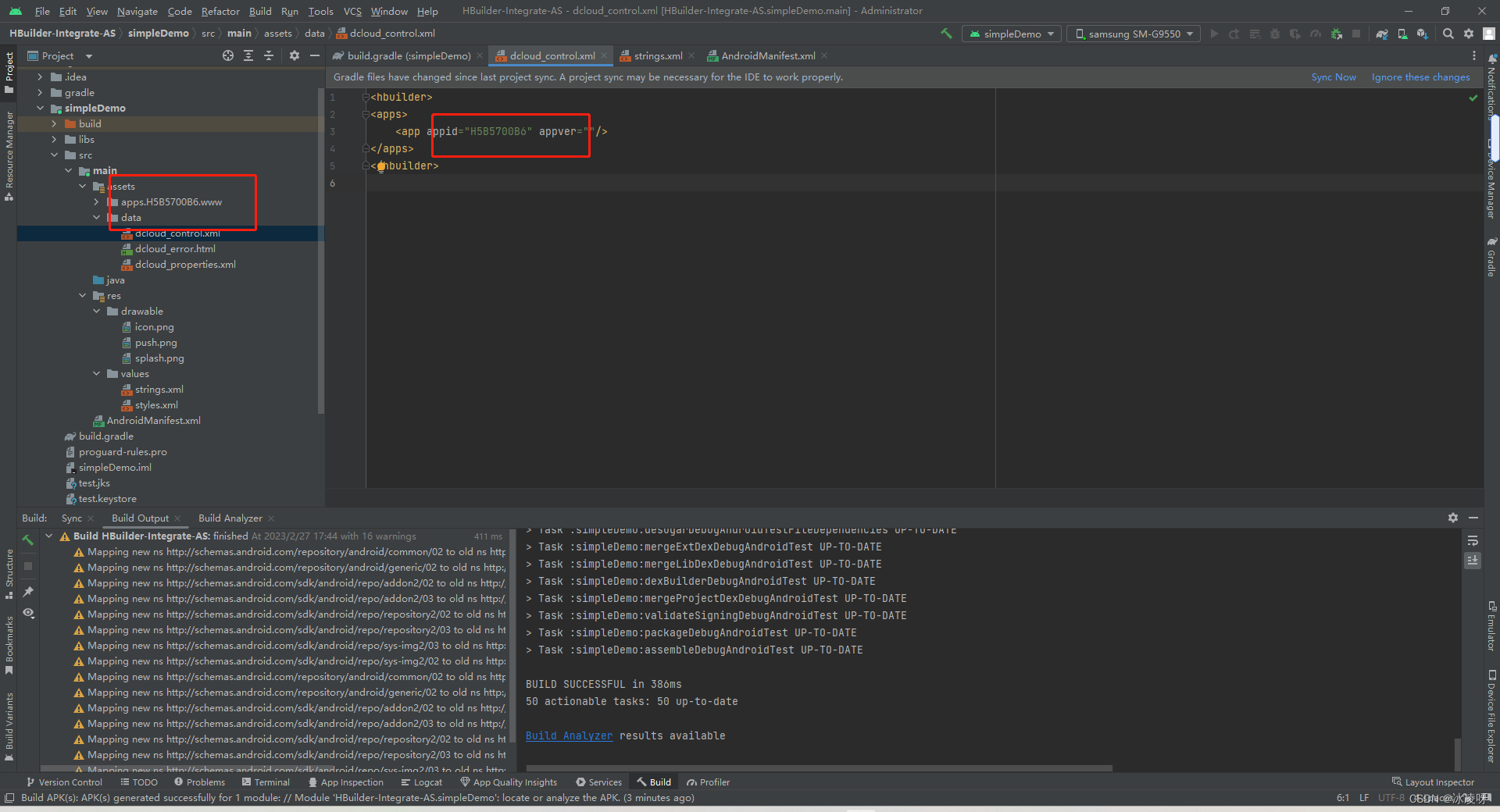Open the samsung SM-G9550 device dropdown
The image size is (1500, 812).
tap(1134, 34)
